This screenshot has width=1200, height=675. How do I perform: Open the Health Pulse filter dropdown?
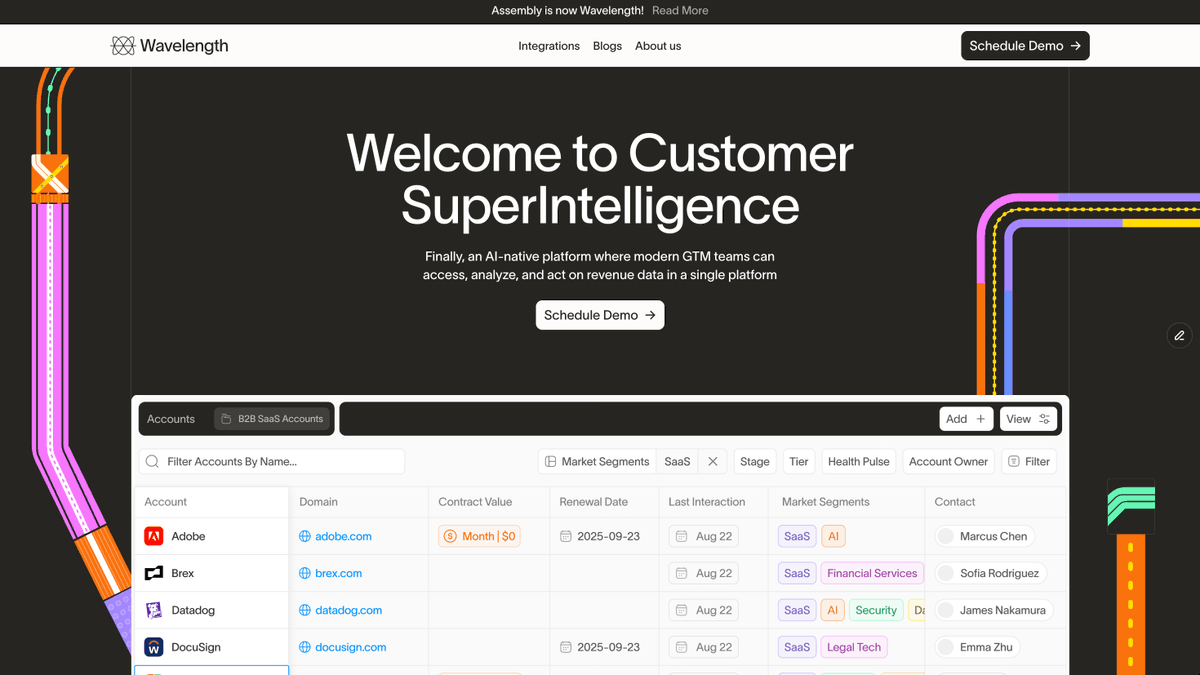[x=859, y=462]
